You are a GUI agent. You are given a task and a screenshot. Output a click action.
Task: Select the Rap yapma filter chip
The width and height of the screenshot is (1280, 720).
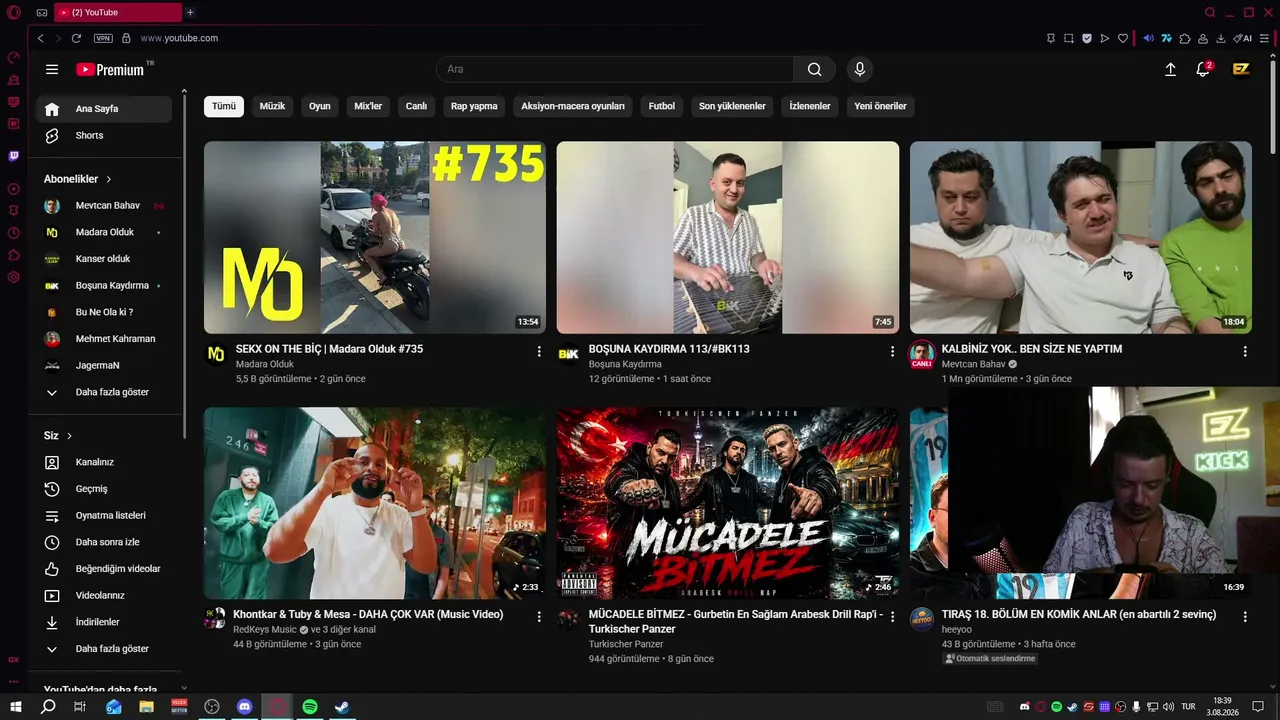tap(474, 106)
